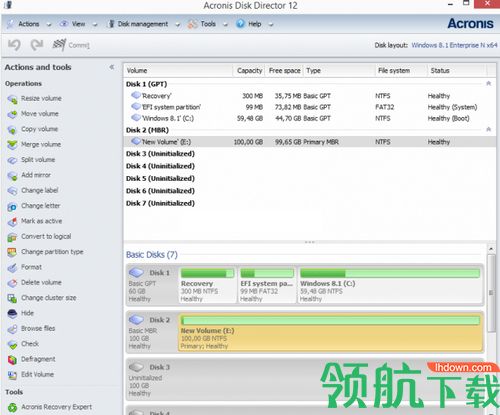The width and height of the screenshot is (500, 415).
Task: Click the Hide volume icon
Action: coord(12,314)
